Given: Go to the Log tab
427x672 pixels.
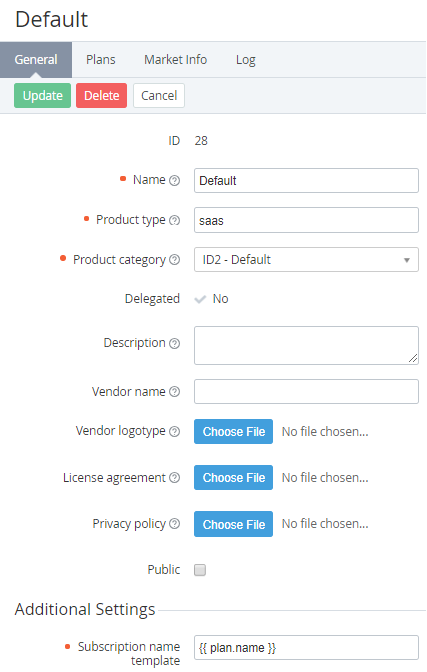Looking at the screenshot, I should coord(246,60).
